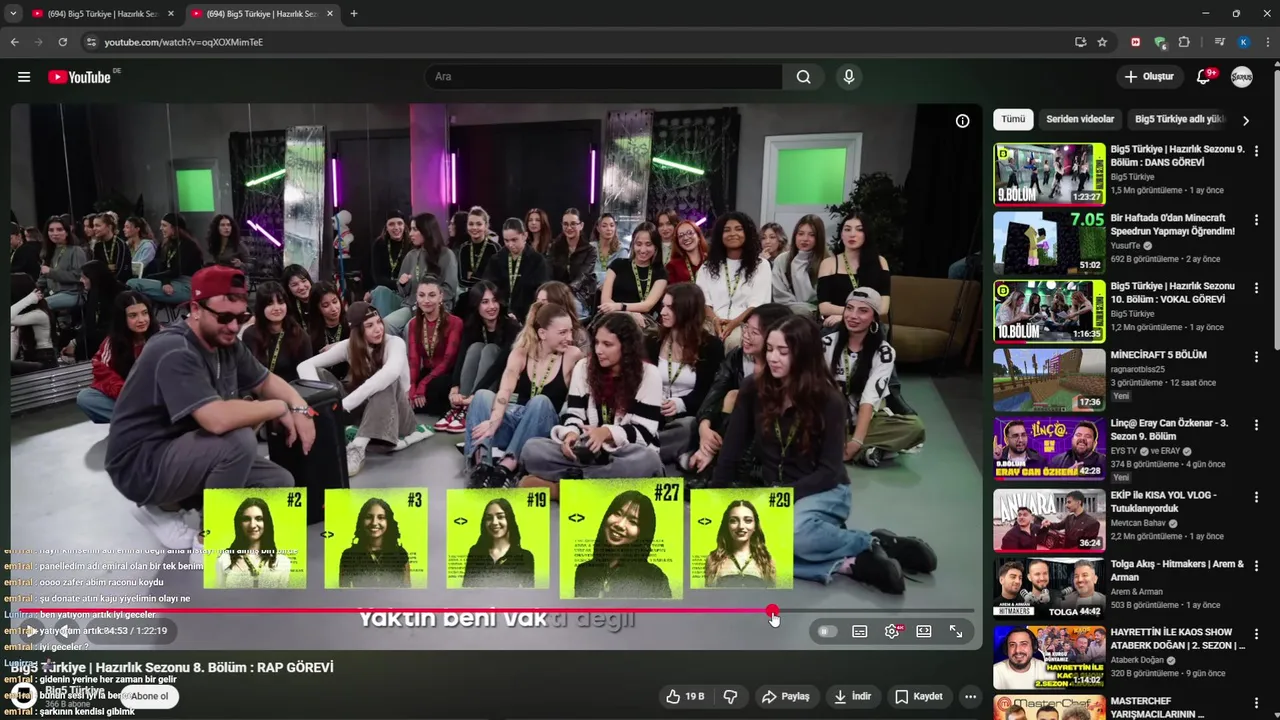The image size is (1280, 720).
Task: Open the Big5 Türkiye channel avatar
Action: point(23,695)
